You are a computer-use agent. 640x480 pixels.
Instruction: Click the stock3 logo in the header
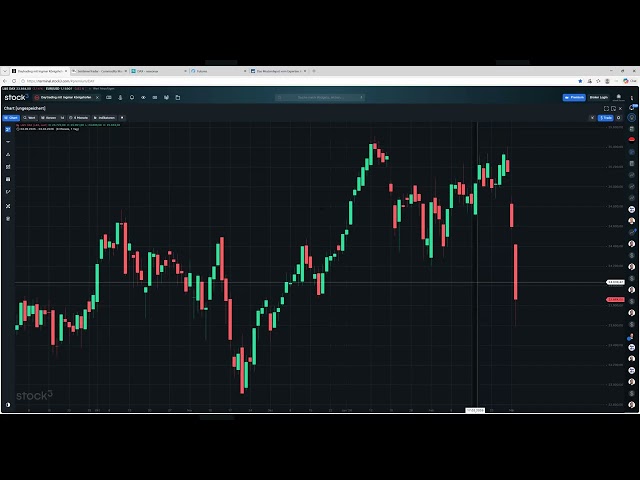[x=16, y=97]
